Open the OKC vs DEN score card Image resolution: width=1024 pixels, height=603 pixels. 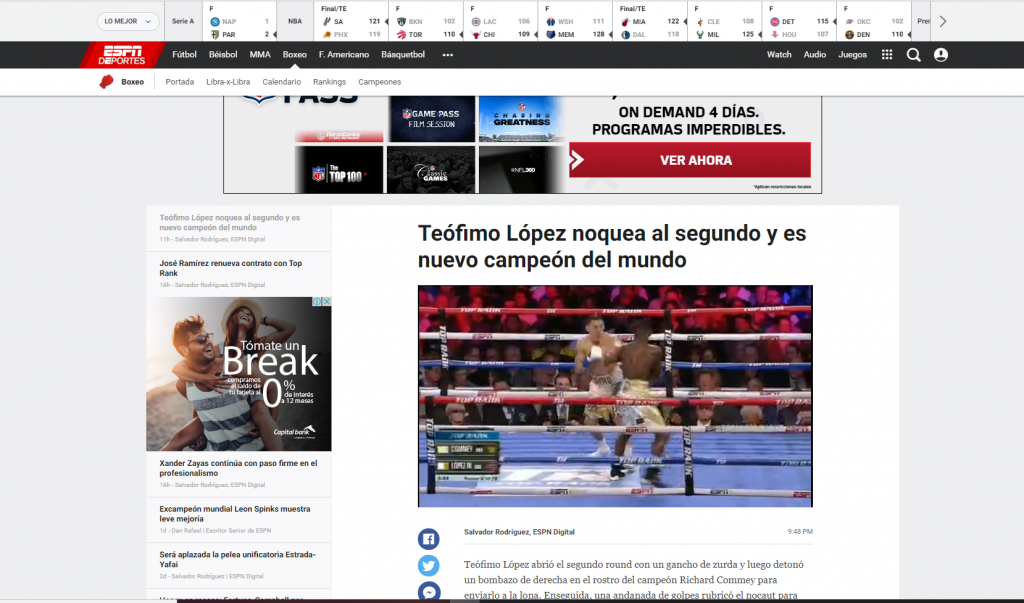[872, 22]
